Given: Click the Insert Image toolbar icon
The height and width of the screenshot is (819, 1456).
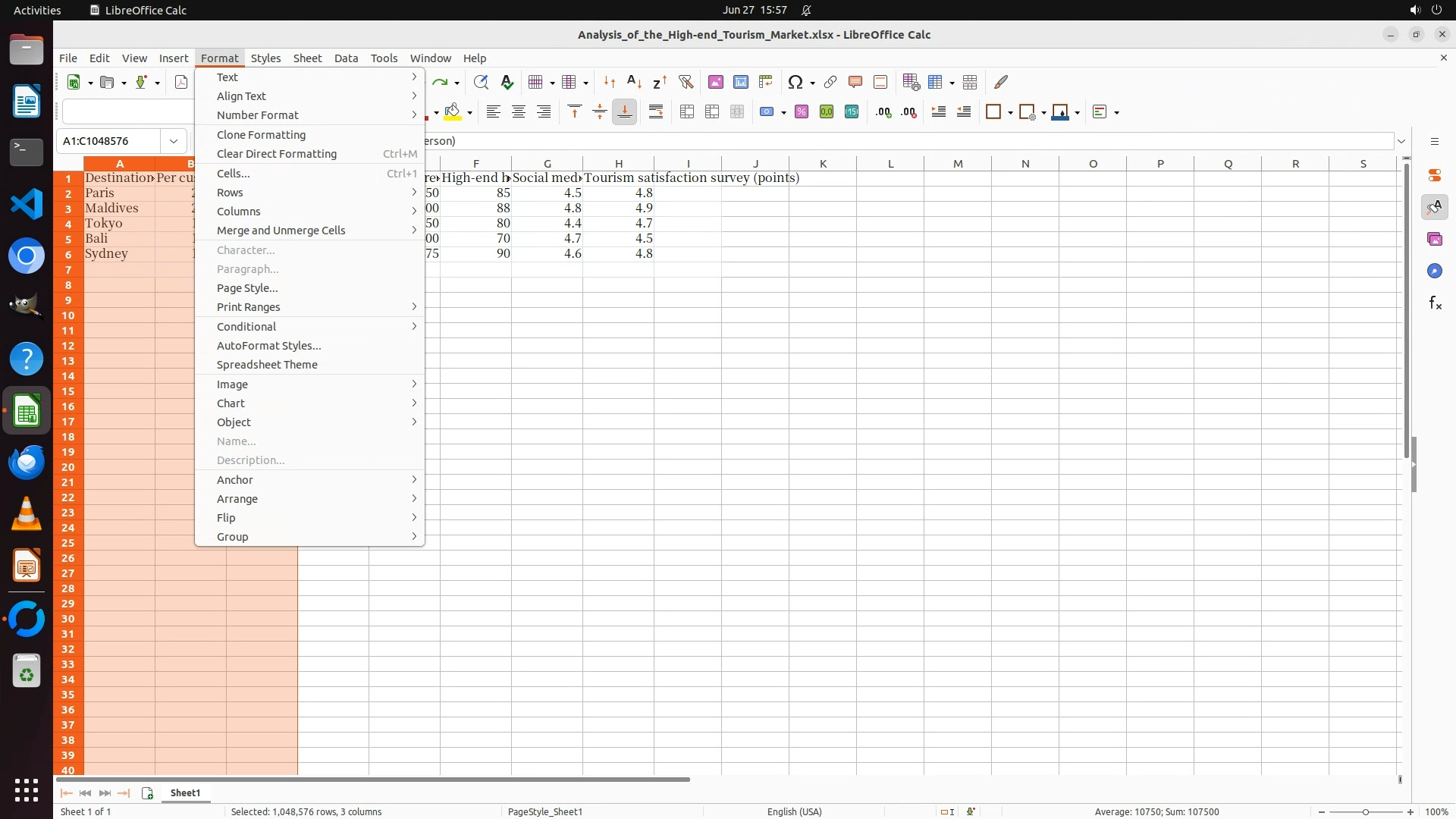Looking at the screenshot, I should click(x=715, y=82).
